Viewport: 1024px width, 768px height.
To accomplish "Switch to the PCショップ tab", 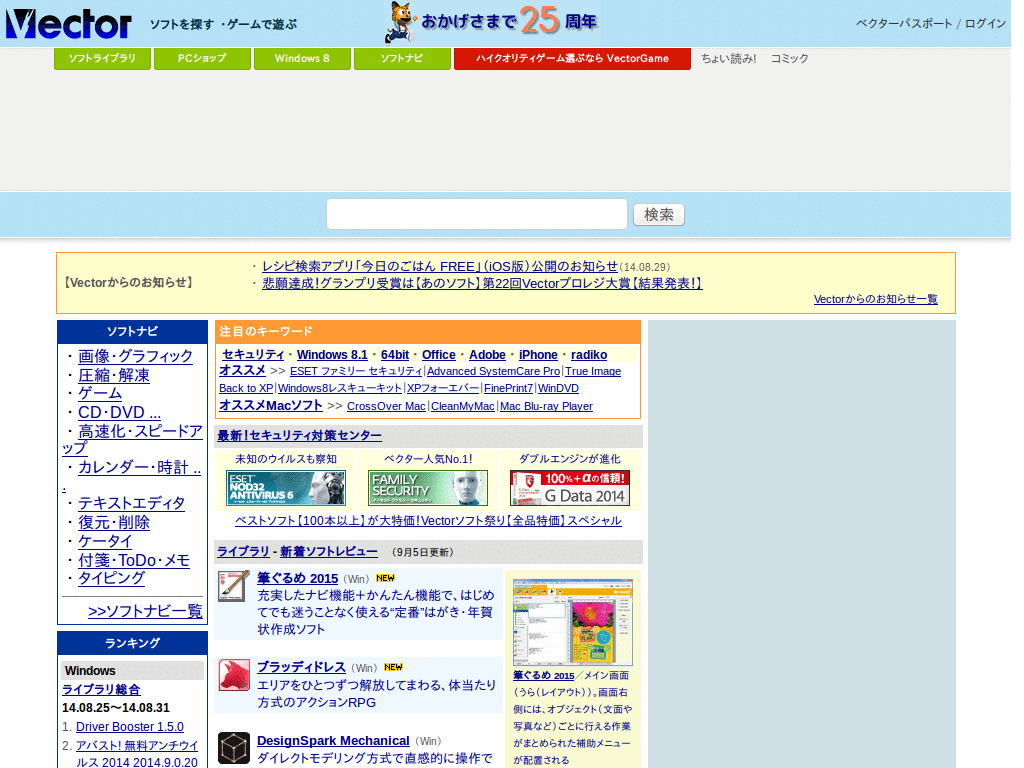I will (x=202, y=58).
